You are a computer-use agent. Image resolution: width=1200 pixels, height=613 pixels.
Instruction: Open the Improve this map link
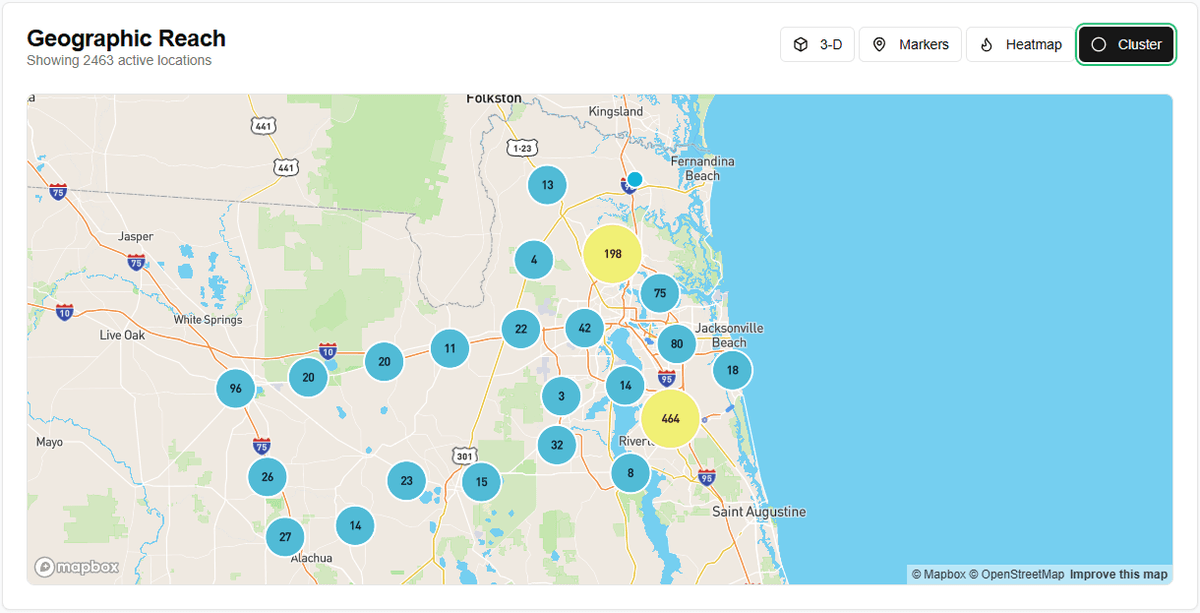(x=1118, y=574)
